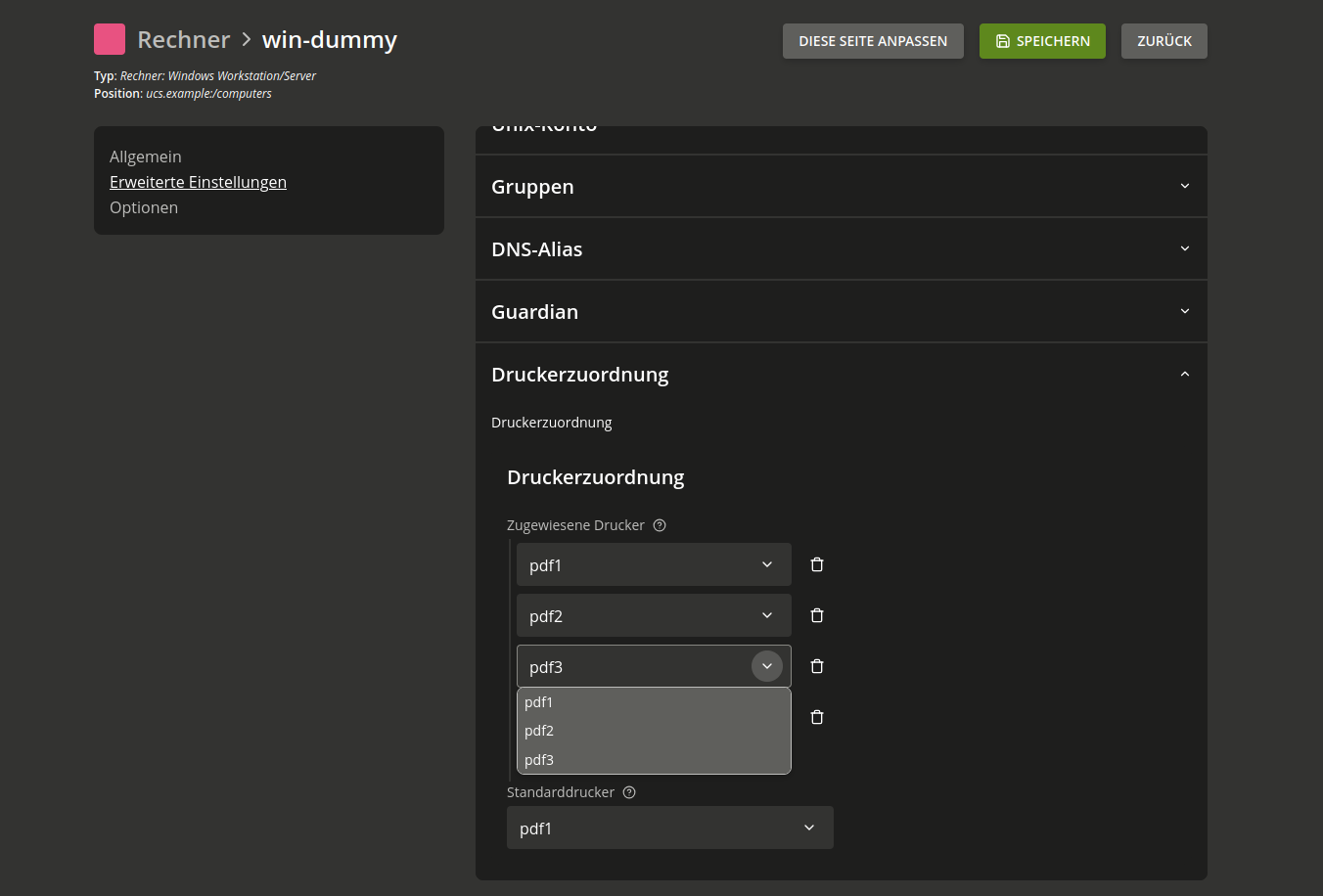Go to Allgemein page
This screenshot has height=896, width=1323.
pos(146,157)
